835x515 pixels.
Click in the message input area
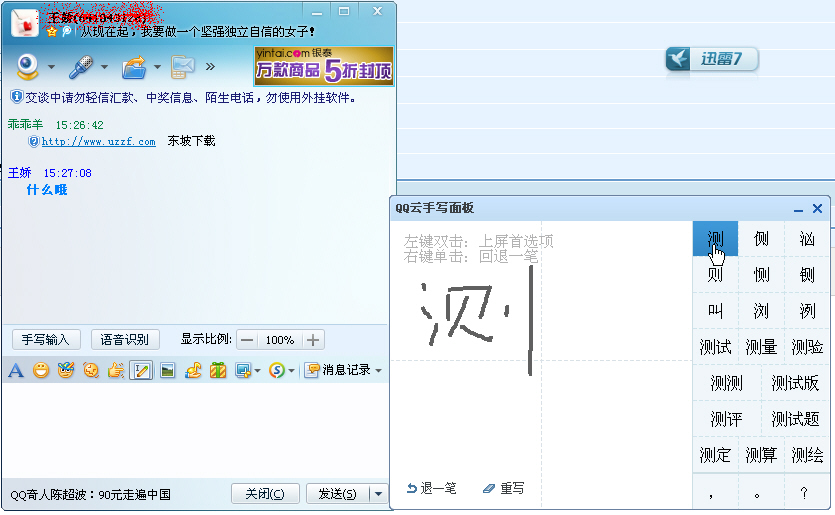click(195, 429)
